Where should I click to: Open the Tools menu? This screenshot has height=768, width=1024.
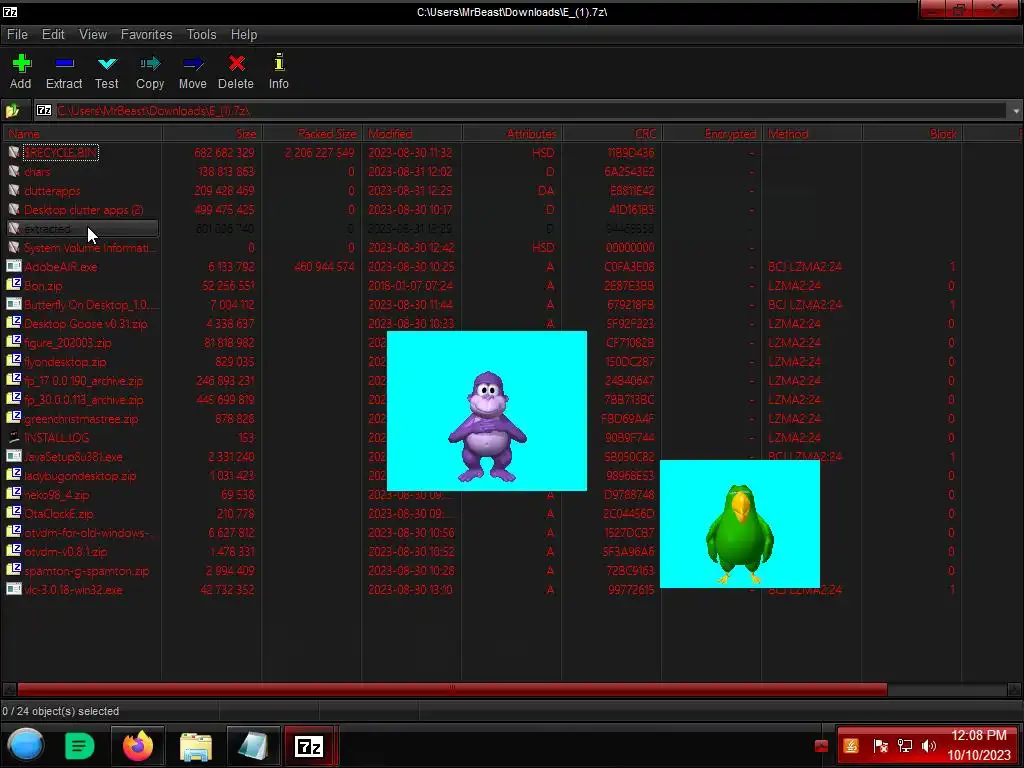tap(201, 35)
